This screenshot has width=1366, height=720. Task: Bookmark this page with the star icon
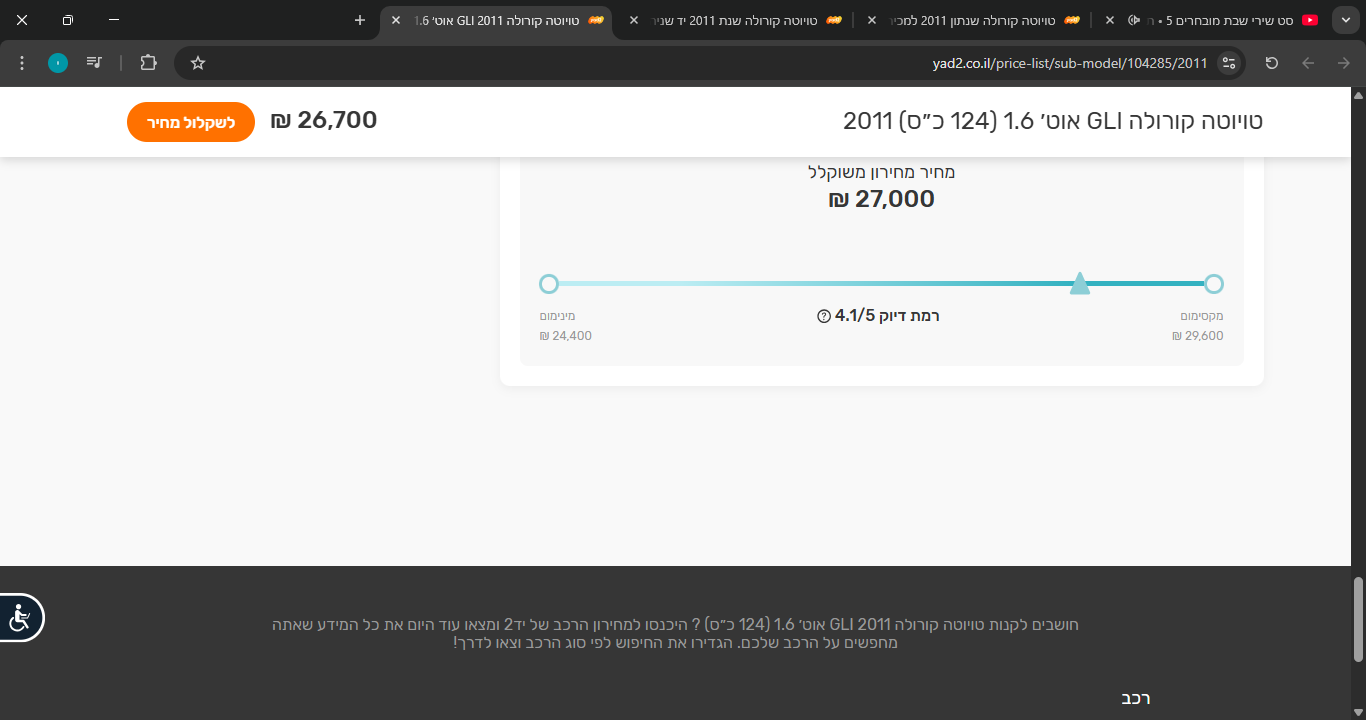[198, 63]
